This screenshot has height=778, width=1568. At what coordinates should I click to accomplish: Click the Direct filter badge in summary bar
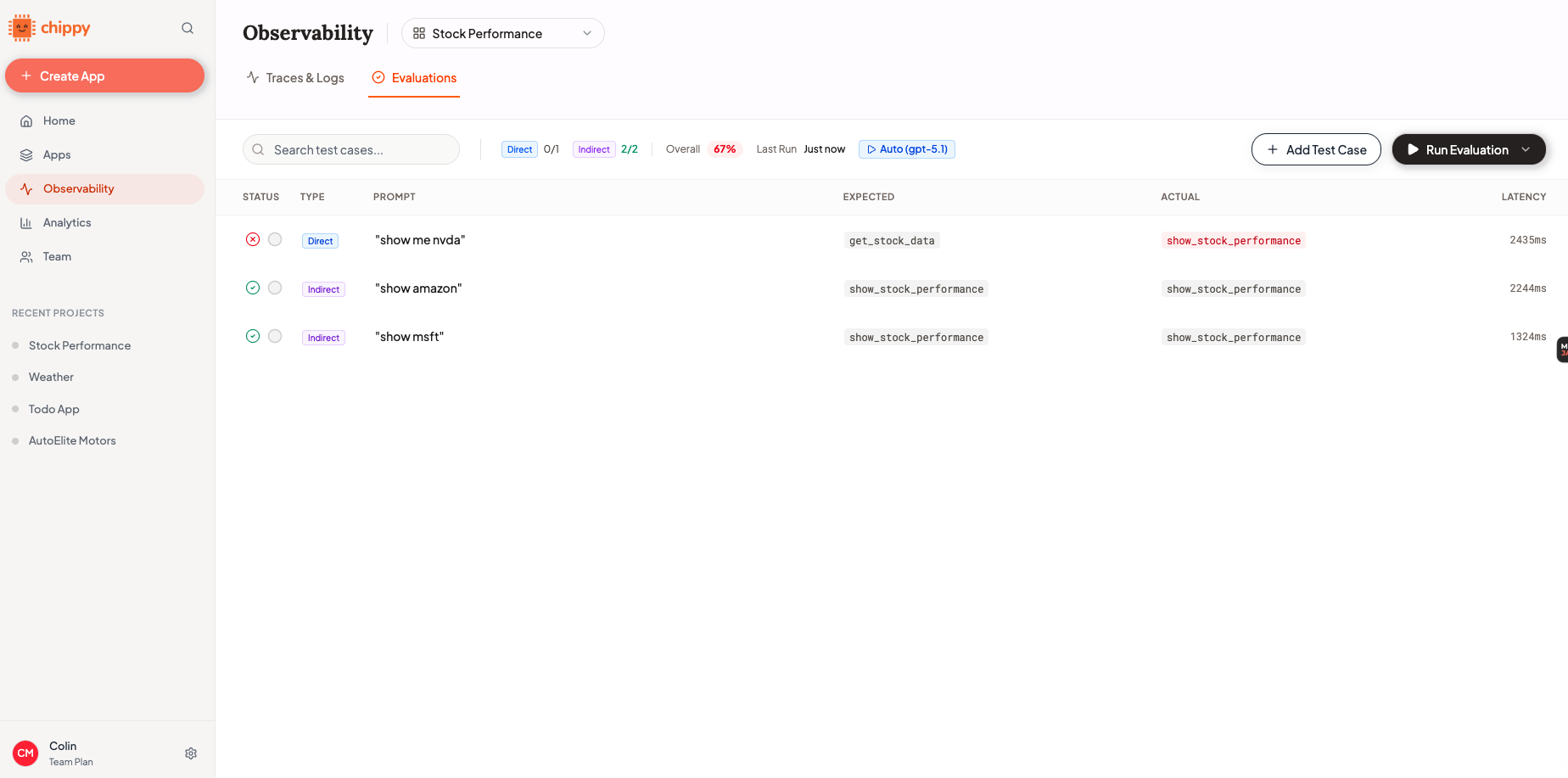(519, 149)
